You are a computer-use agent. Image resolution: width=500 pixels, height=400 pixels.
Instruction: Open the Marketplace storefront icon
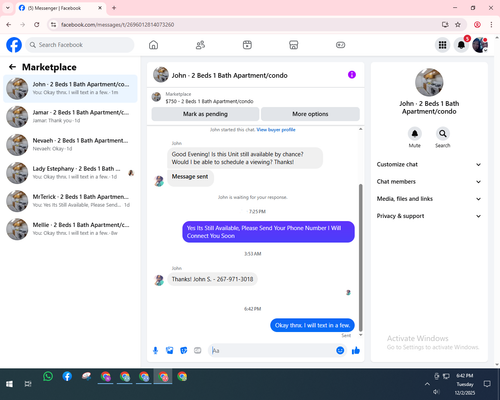click(x=293, y=45)
